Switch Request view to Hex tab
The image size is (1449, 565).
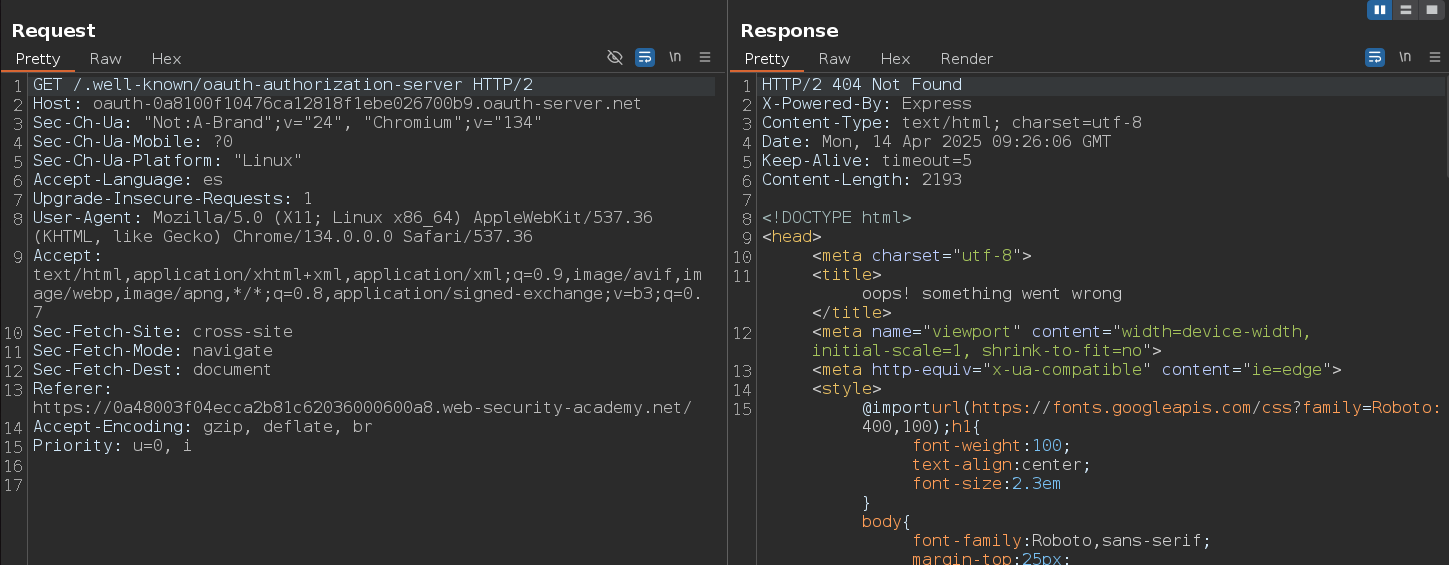tap(166, 59)
